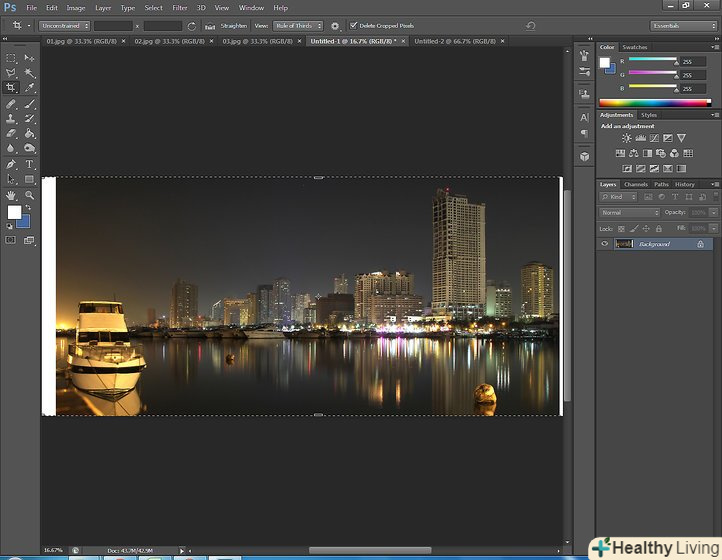This screenshot has width=722, height=560.
Task: Select the Hand tool
Action: 11,194
